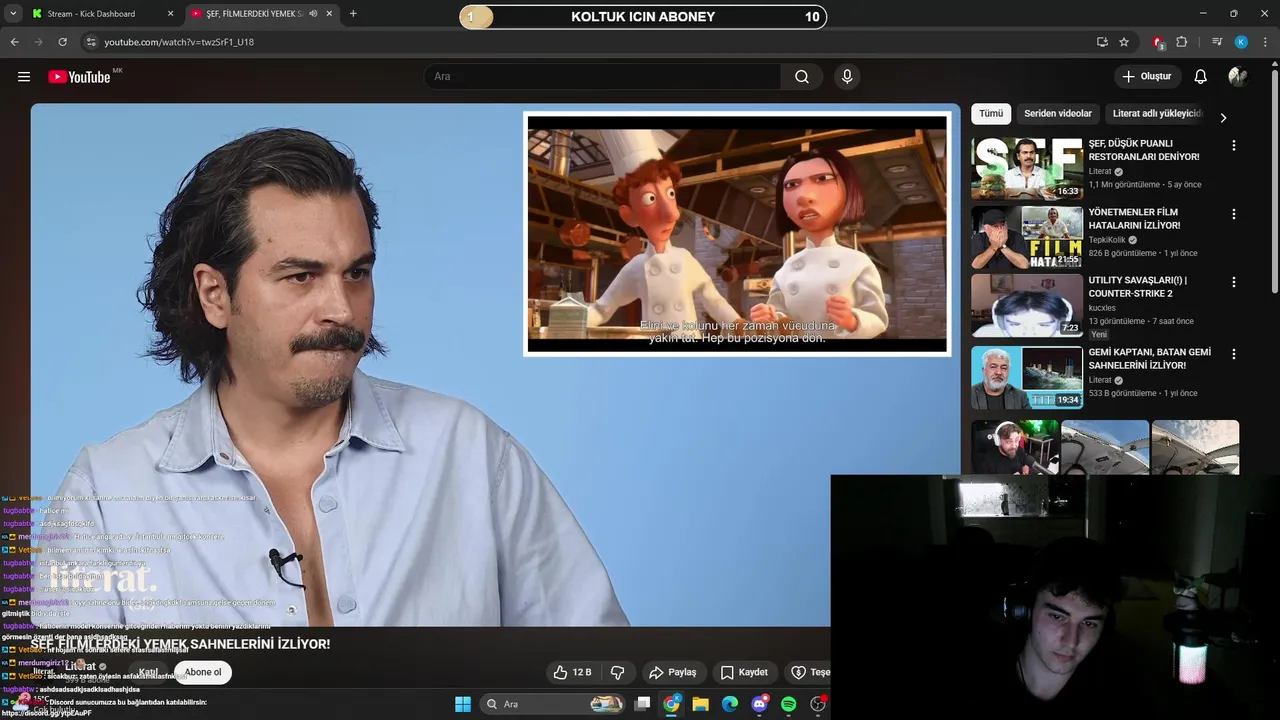The image size is (1280, 720).
Task: Open Chrome browser taskbar icon
Action: pyautogui.click(x=672, y=704)
